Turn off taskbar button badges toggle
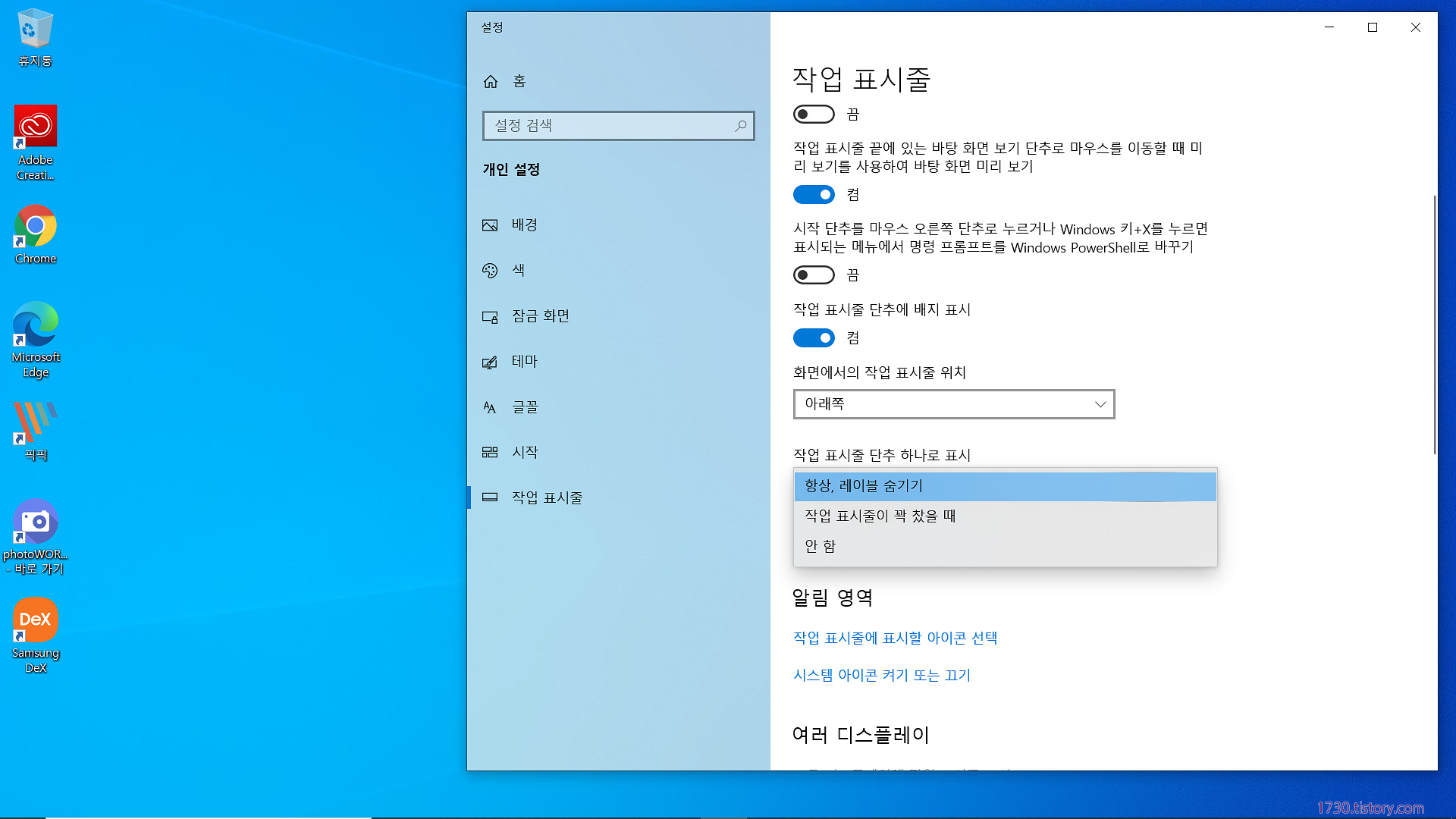 click(814, 338)
